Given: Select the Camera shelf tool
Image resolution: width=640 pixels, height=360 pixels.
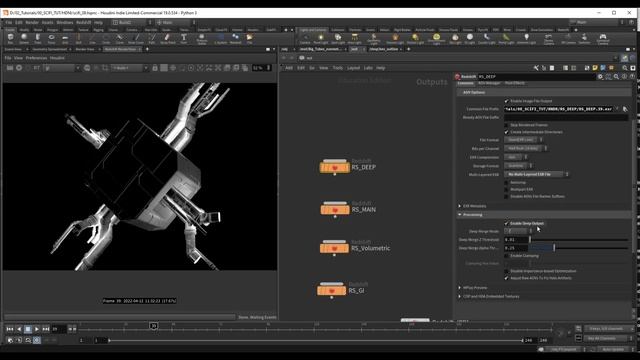Looking at the screenshot, I should tap(305, 39).
